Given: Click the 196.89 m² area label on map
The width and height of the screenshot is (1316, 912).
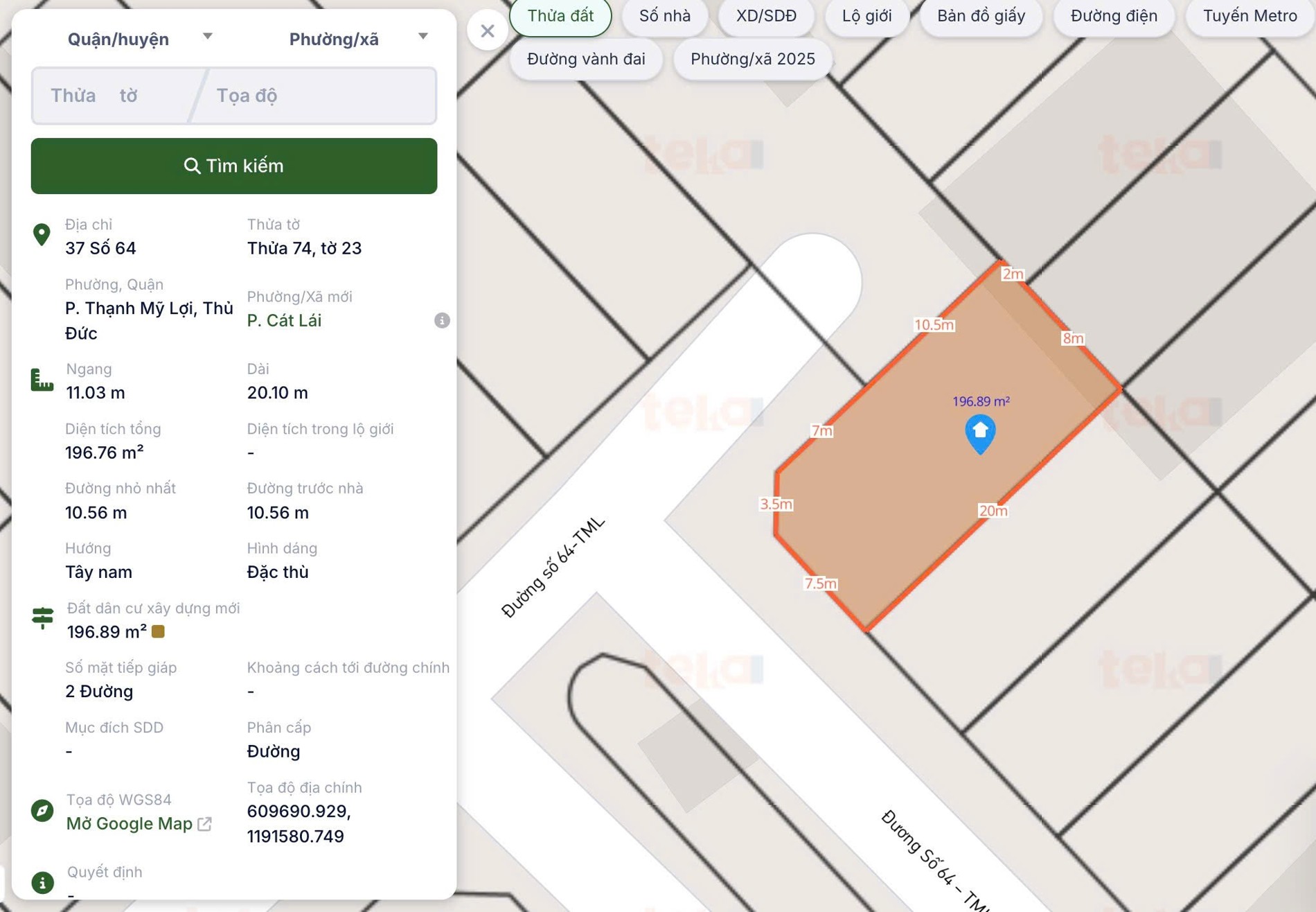Looking at the screenshot, I should click(981, 401).
